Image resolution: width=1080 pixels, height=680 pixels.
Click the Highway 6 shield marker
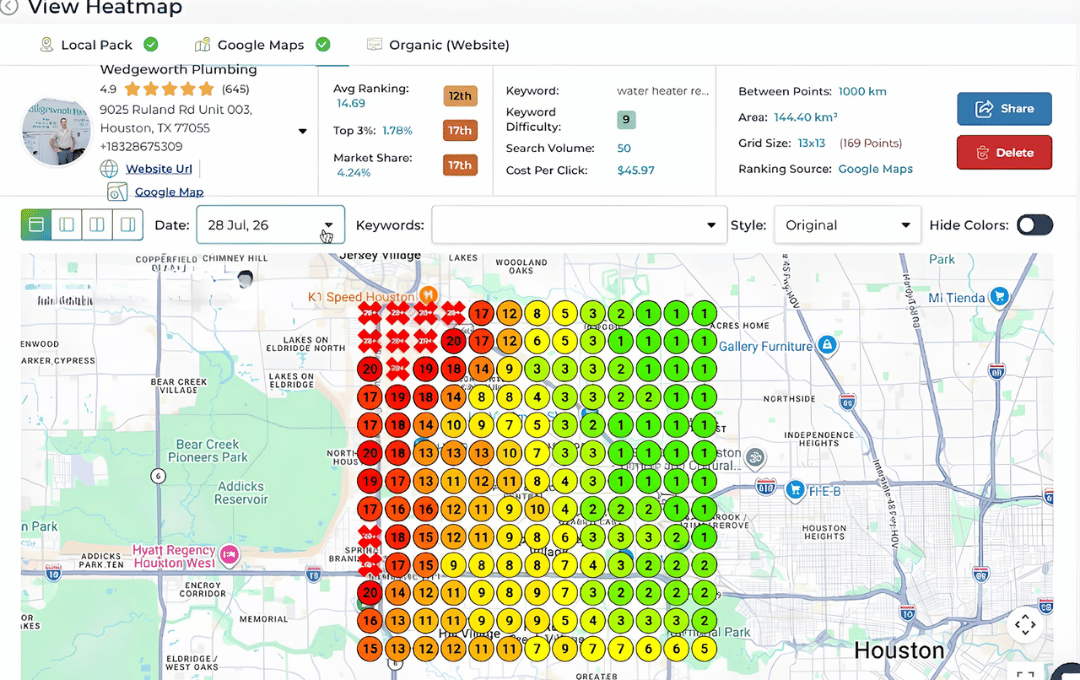pos(158,475)
